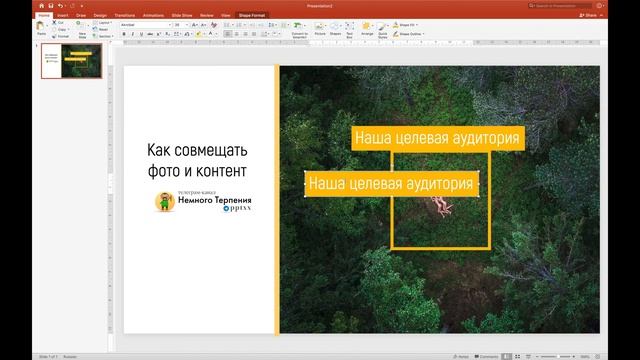Image resolution: width=640 pixels, height=360 pixels.
Task: Open the line spacing dropdown
Action: tap(273, 25)
